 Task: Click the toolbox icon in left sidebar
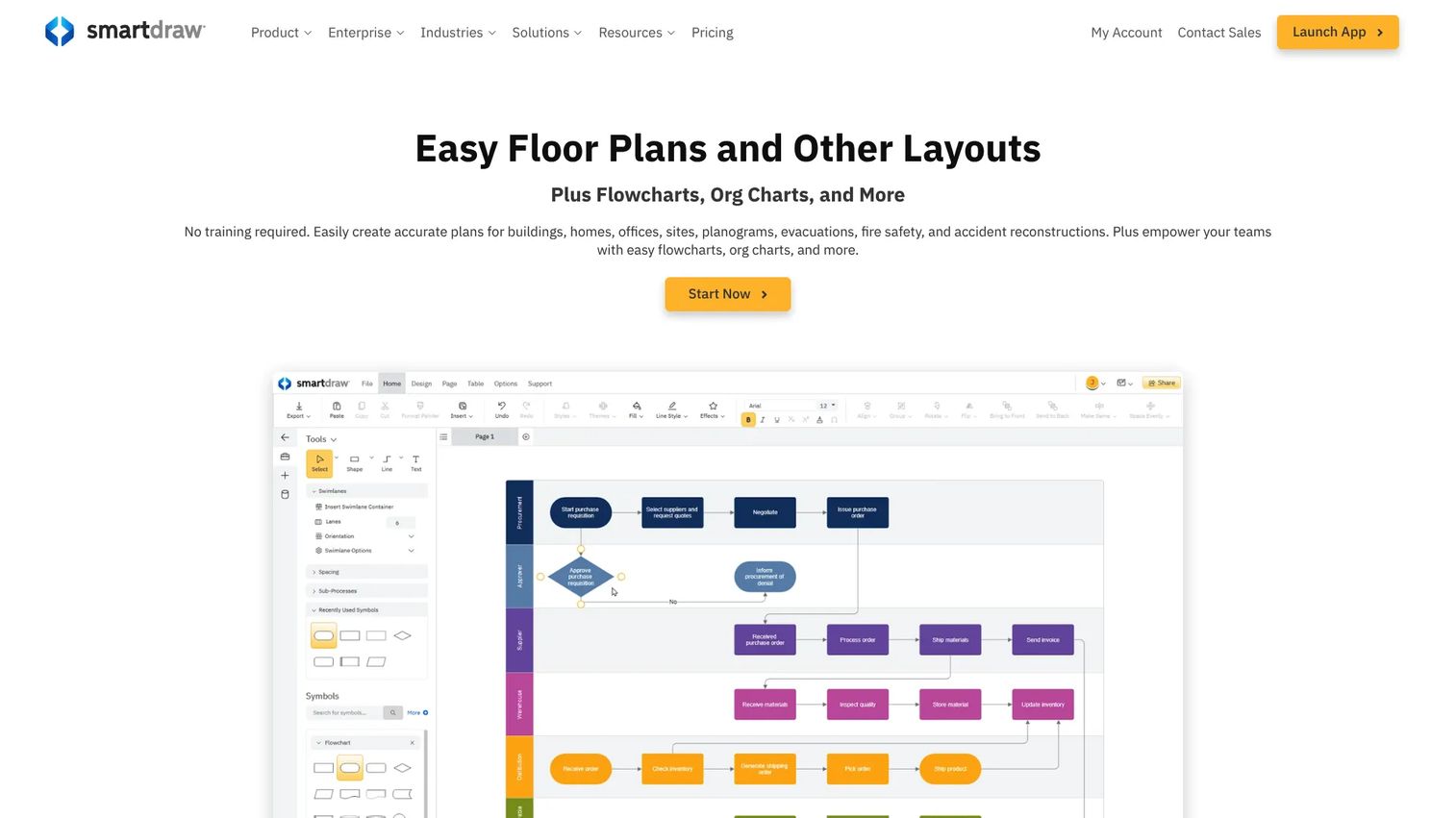pos(285,457)
